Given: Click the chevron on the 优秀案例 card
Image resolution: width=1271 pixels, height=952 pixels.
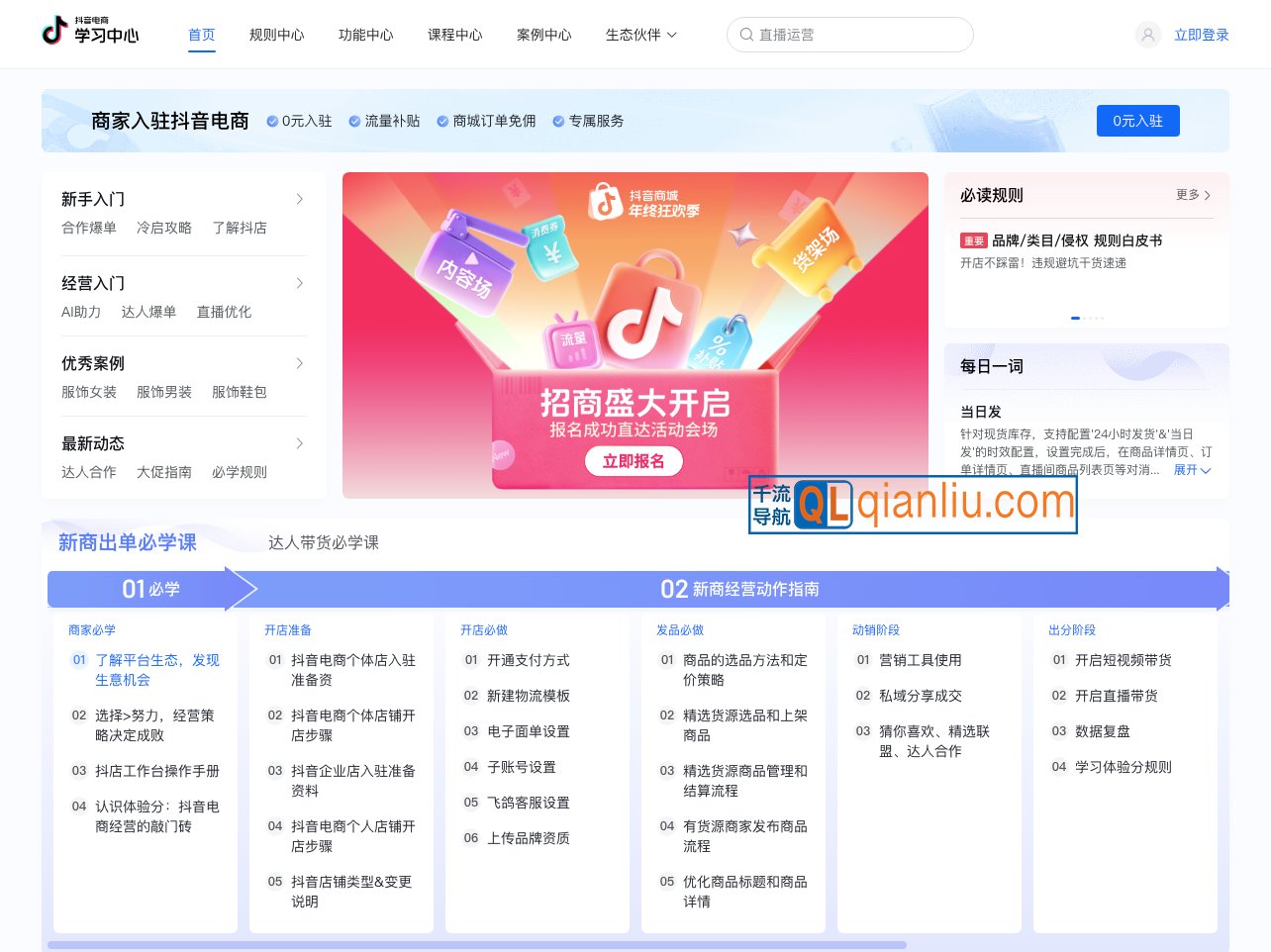Looking at the screenshot, I should 300,363.
